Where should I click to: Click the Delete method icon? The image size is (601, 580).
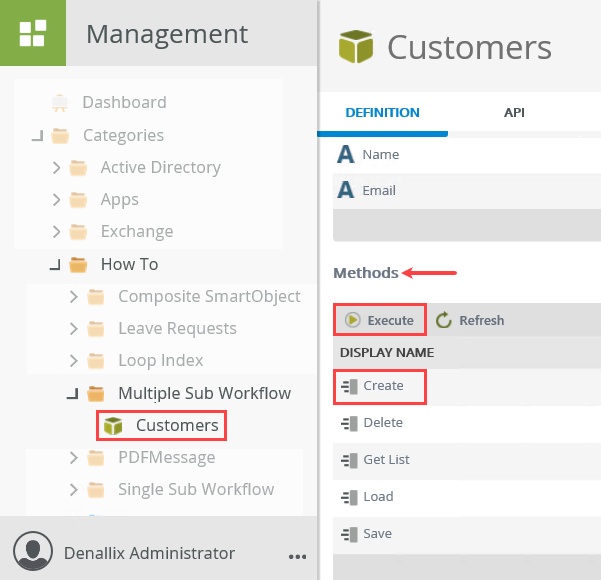coord(349,423)
